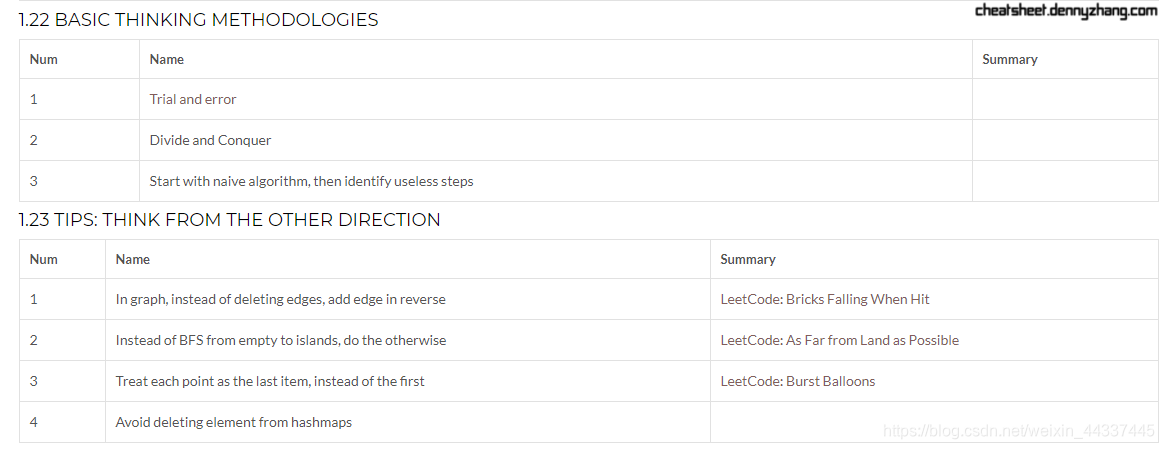Screen dimensions: 1164x449
Task: Click the BFS from empty to islands tip
Action: (x=280, y=340)
